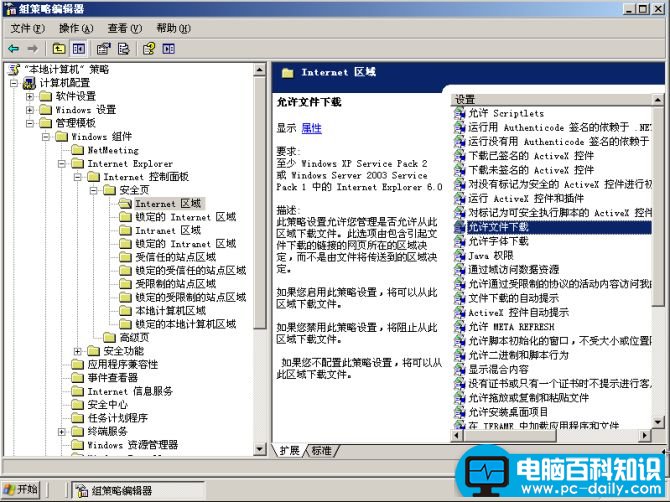Click the 设置 column header
The height and width of the screenshot is (502, 670).
[x=551, y=100]
